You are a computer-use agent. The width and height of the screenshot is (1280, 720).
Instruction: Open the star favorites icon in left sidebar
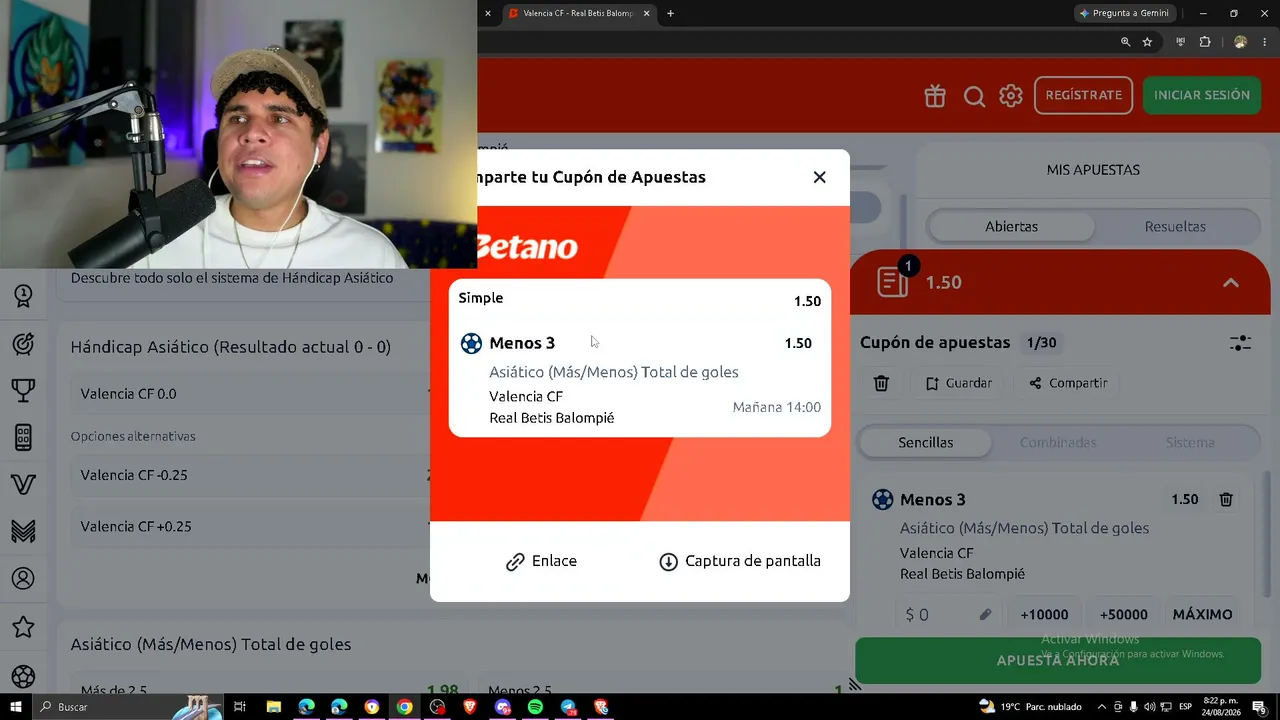[23, 627]
